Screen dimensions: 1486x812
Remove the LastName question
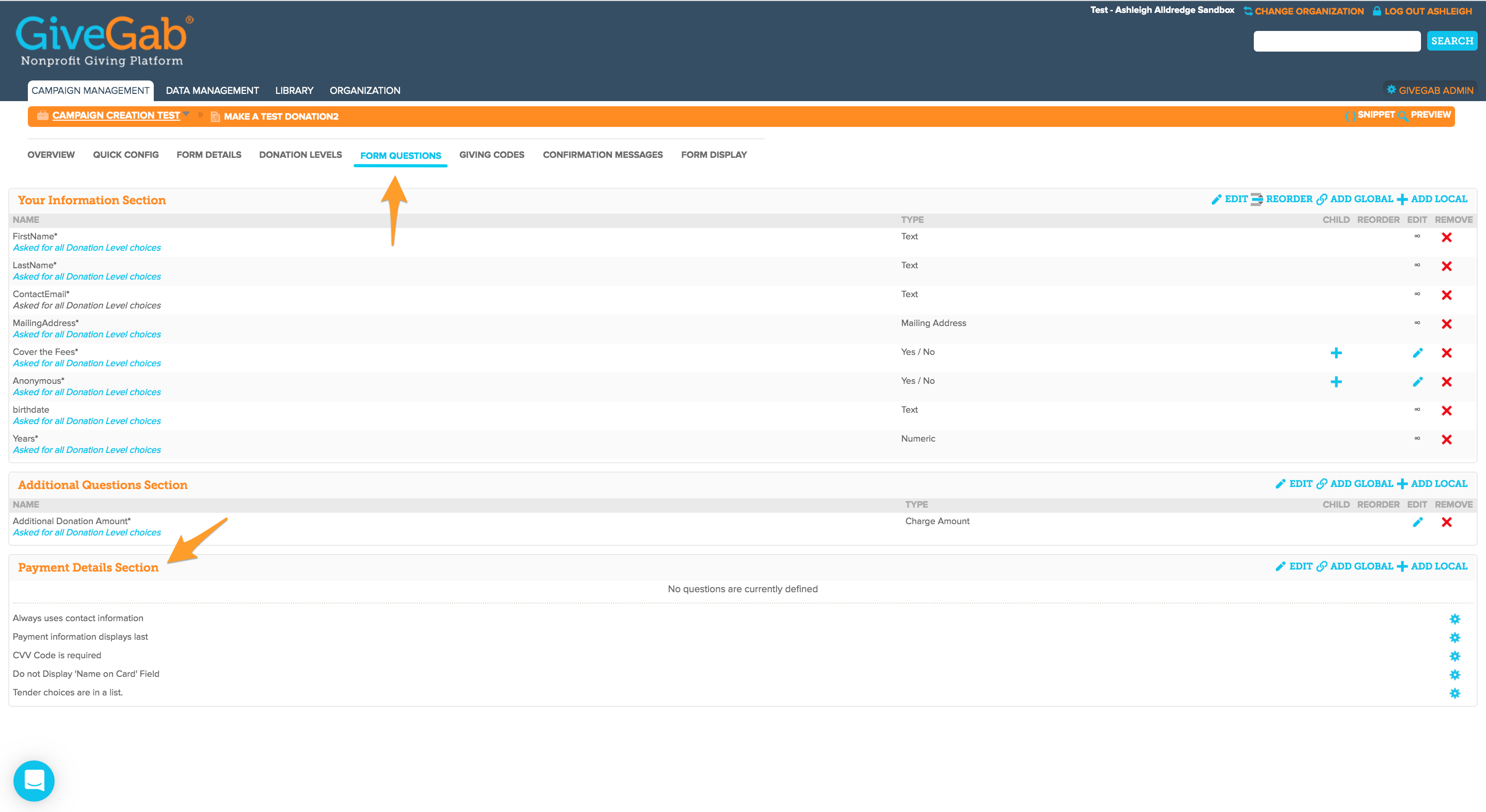[x=1446, y=266]
